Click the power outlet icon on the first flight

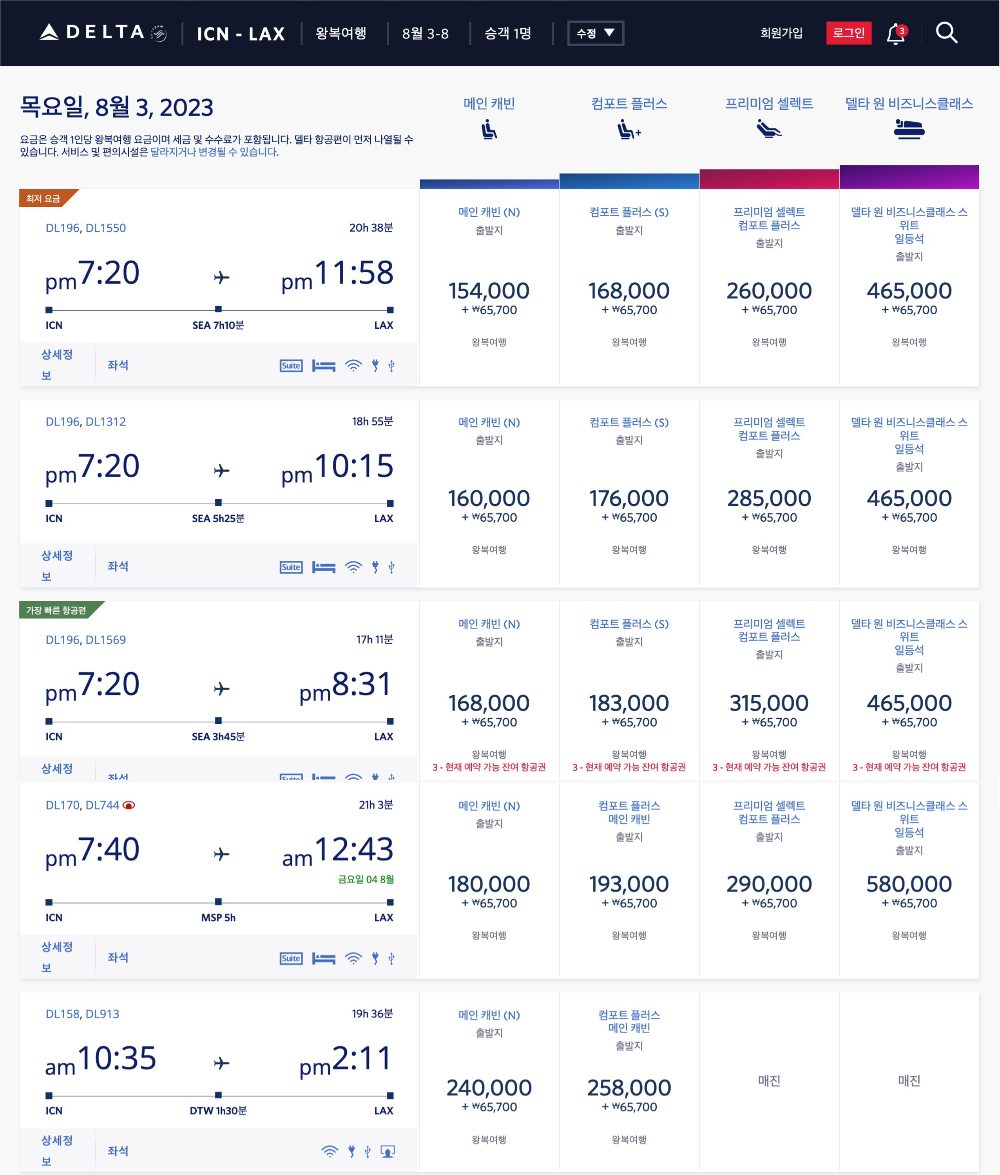click(x=375, y=365)
